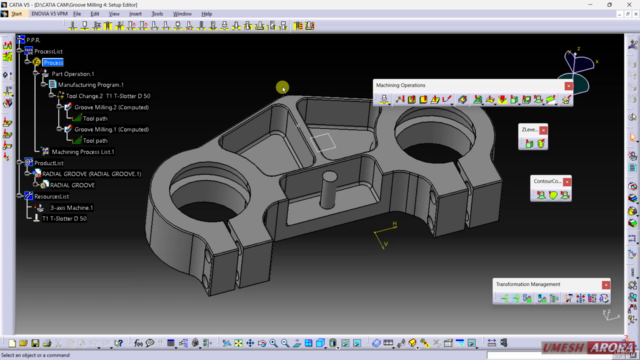
Task: Click the Select arrow tool in right toolbar
Action: (633, 138)
